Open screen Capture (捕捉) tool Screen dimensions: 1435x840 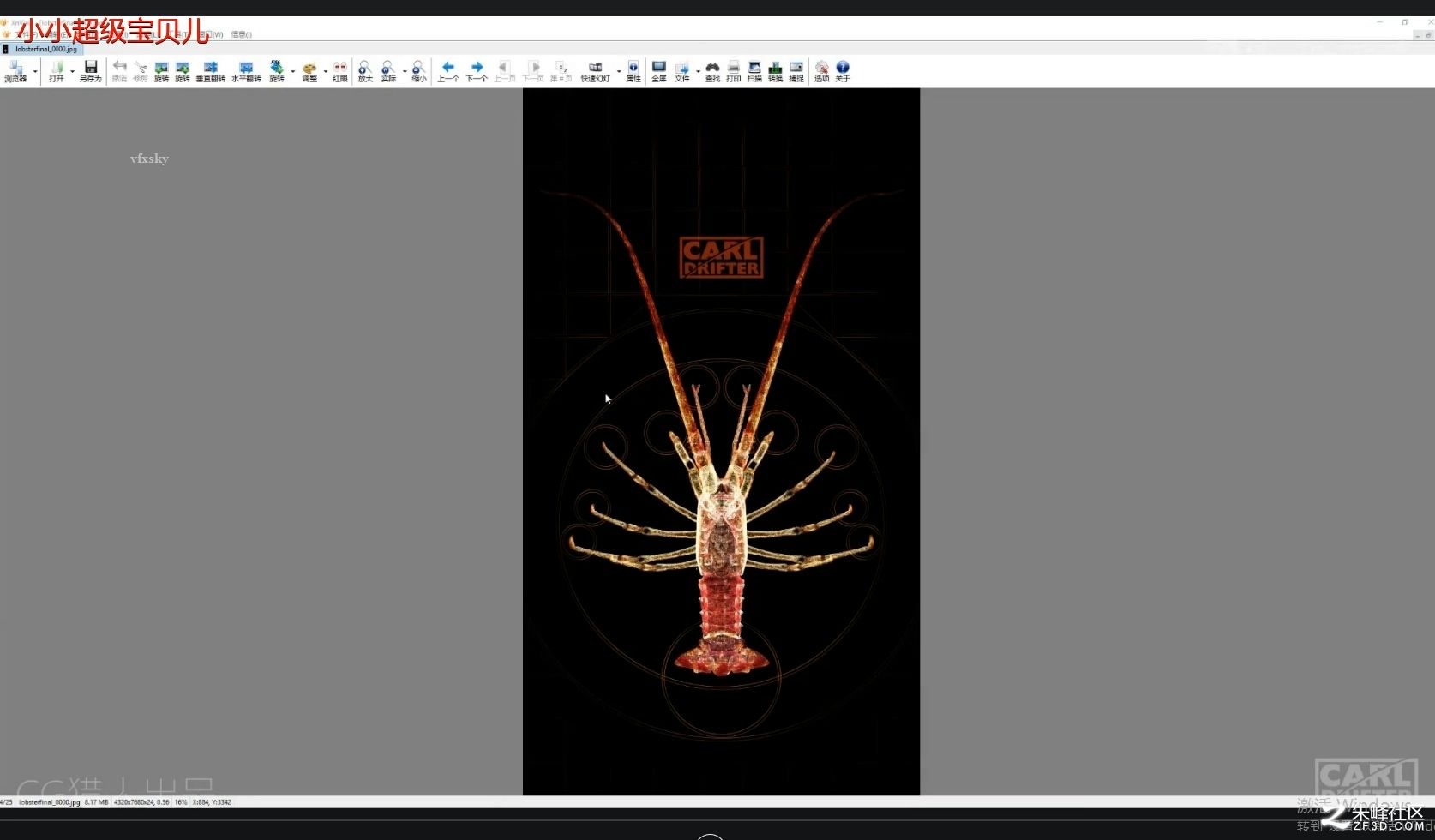(x=796, y=71)
